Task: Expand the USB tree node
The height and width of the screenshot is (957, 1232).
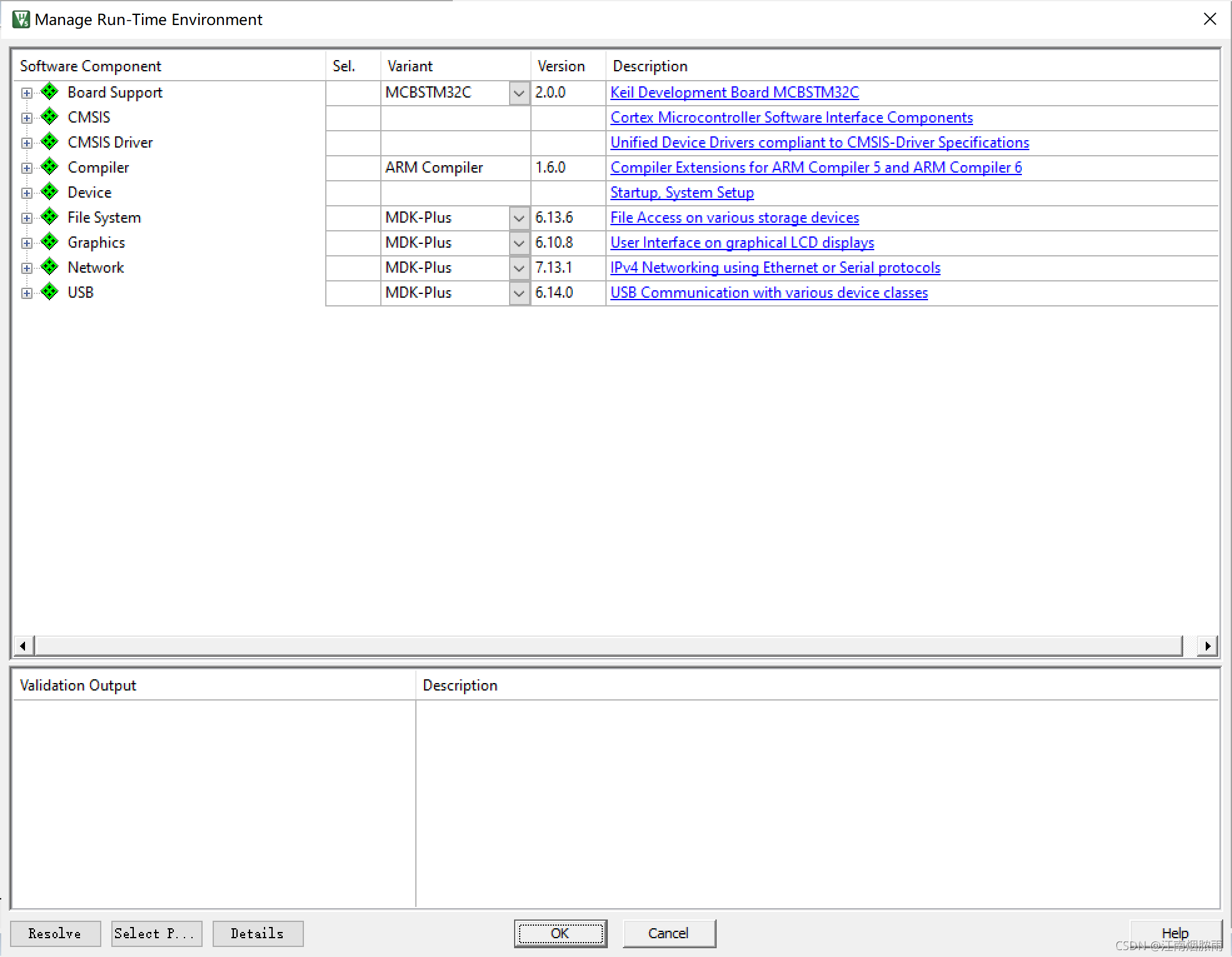Action: (x=26, y=293)
